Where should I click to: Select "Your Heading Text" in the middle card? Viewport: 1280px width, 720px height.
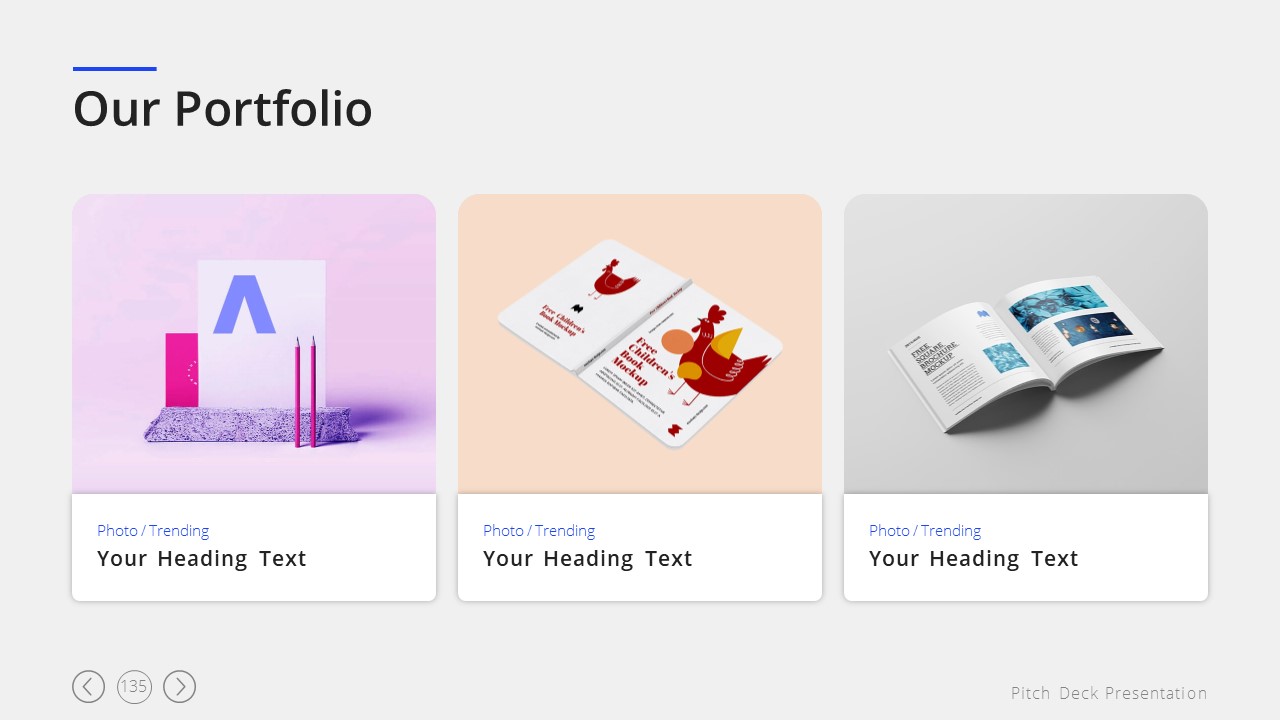point(588,559)
